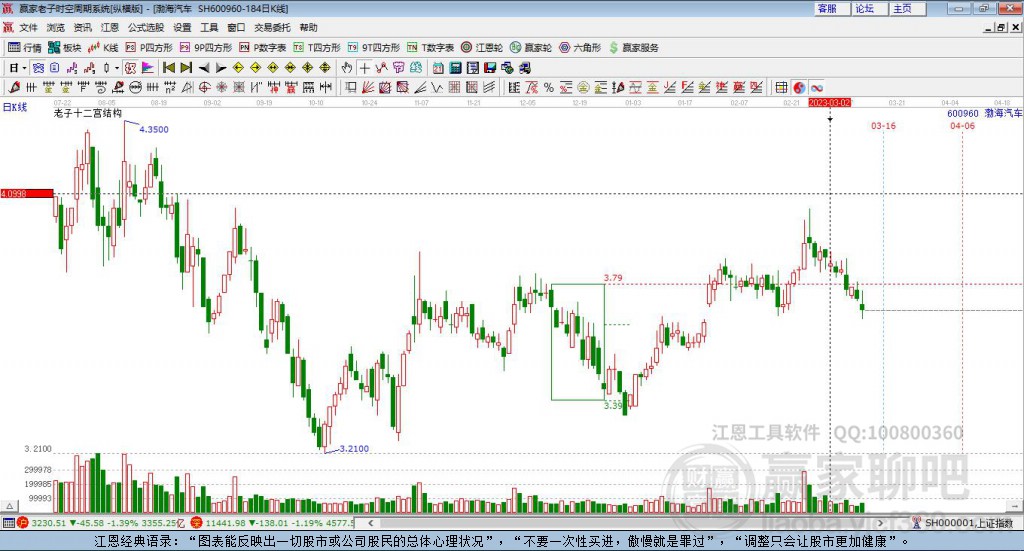The image size is (1024, 551).
Task: Open the 帮助 menu
Action: tap(308, 27)
